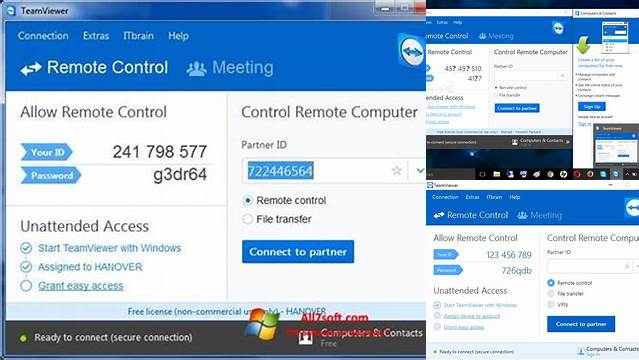Expand the Partner ID dropdown in the large window
The height and width of the screenshot is (360, 639).
pyautogui.click(x=420, y=170)
